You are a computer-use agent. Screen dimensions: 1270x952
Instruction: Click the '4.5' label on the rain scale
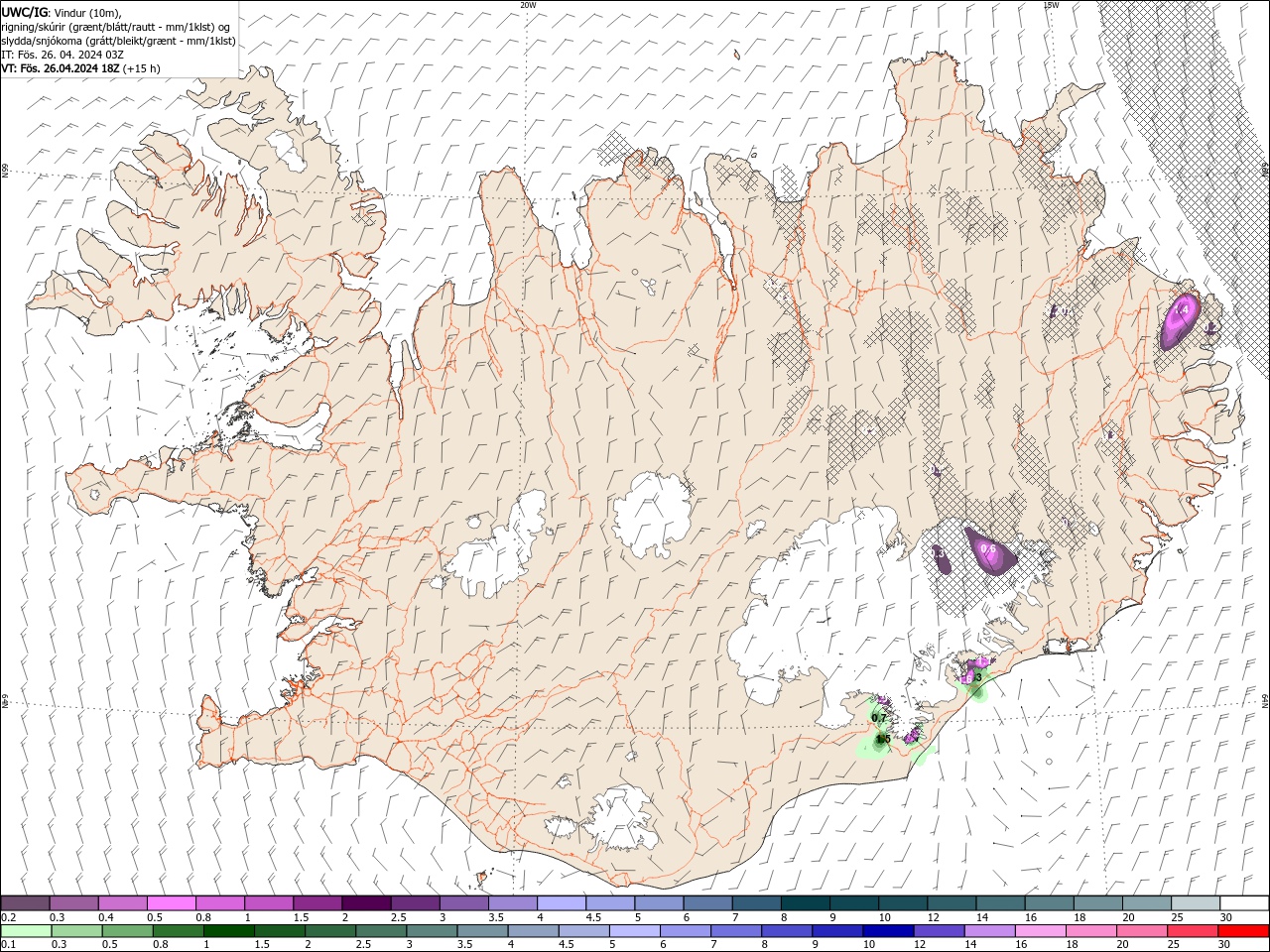[x=566, y=945]
